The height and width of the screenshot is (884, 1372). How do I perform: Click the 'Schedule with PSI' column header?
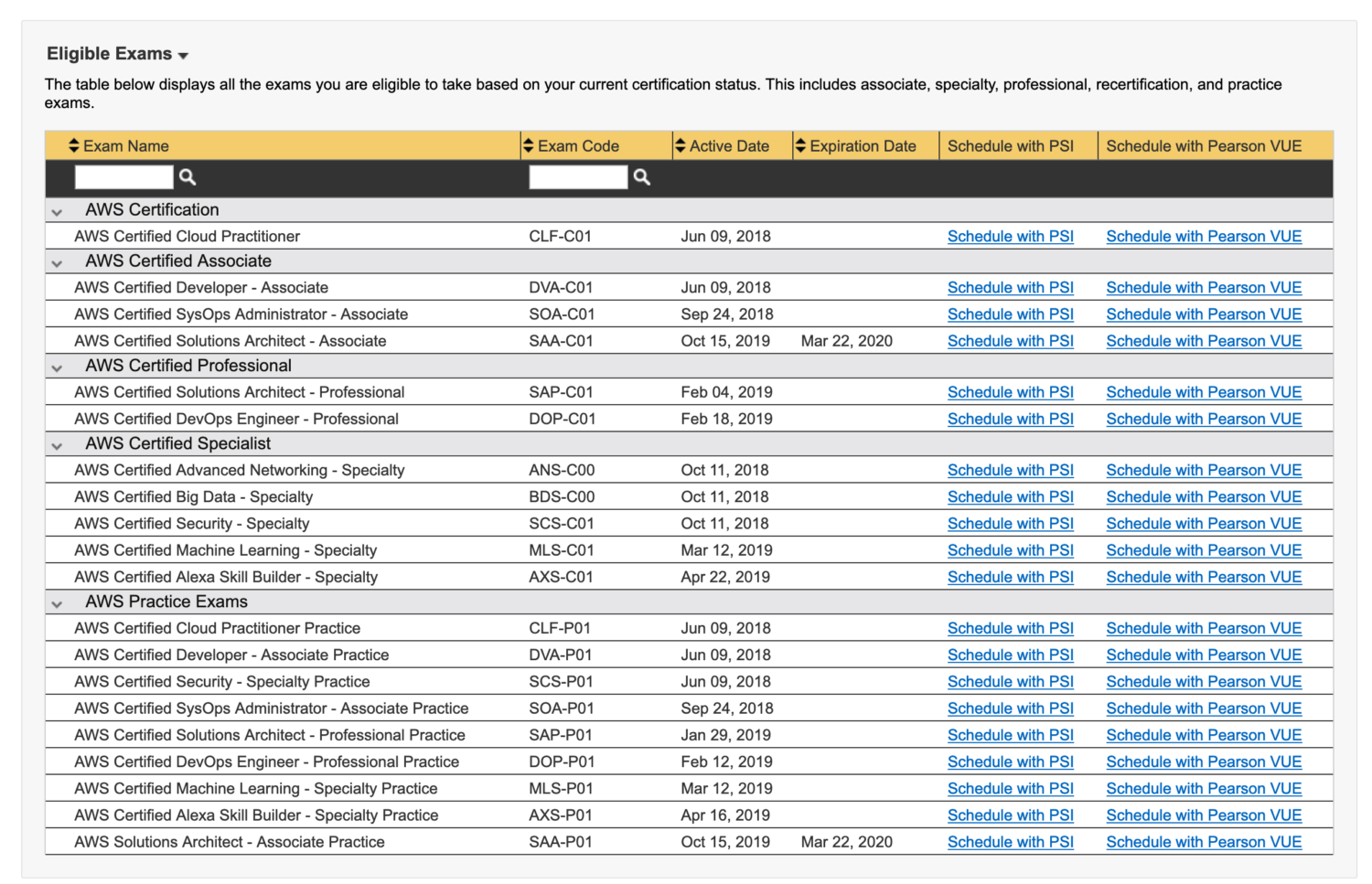point(1011,145)
